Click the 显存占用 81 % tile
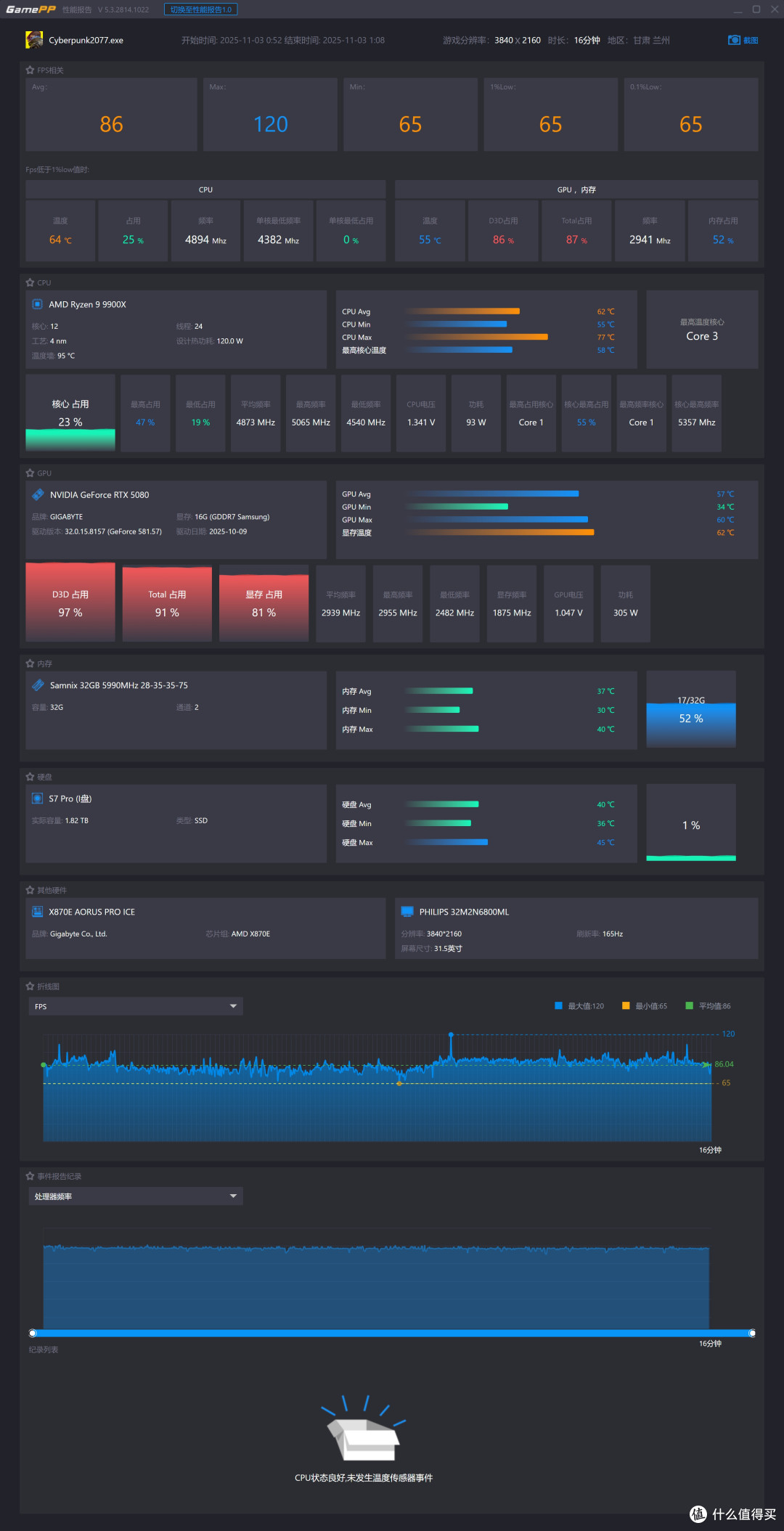Screen dimensions: 784x1531 (x=264, y=603)
